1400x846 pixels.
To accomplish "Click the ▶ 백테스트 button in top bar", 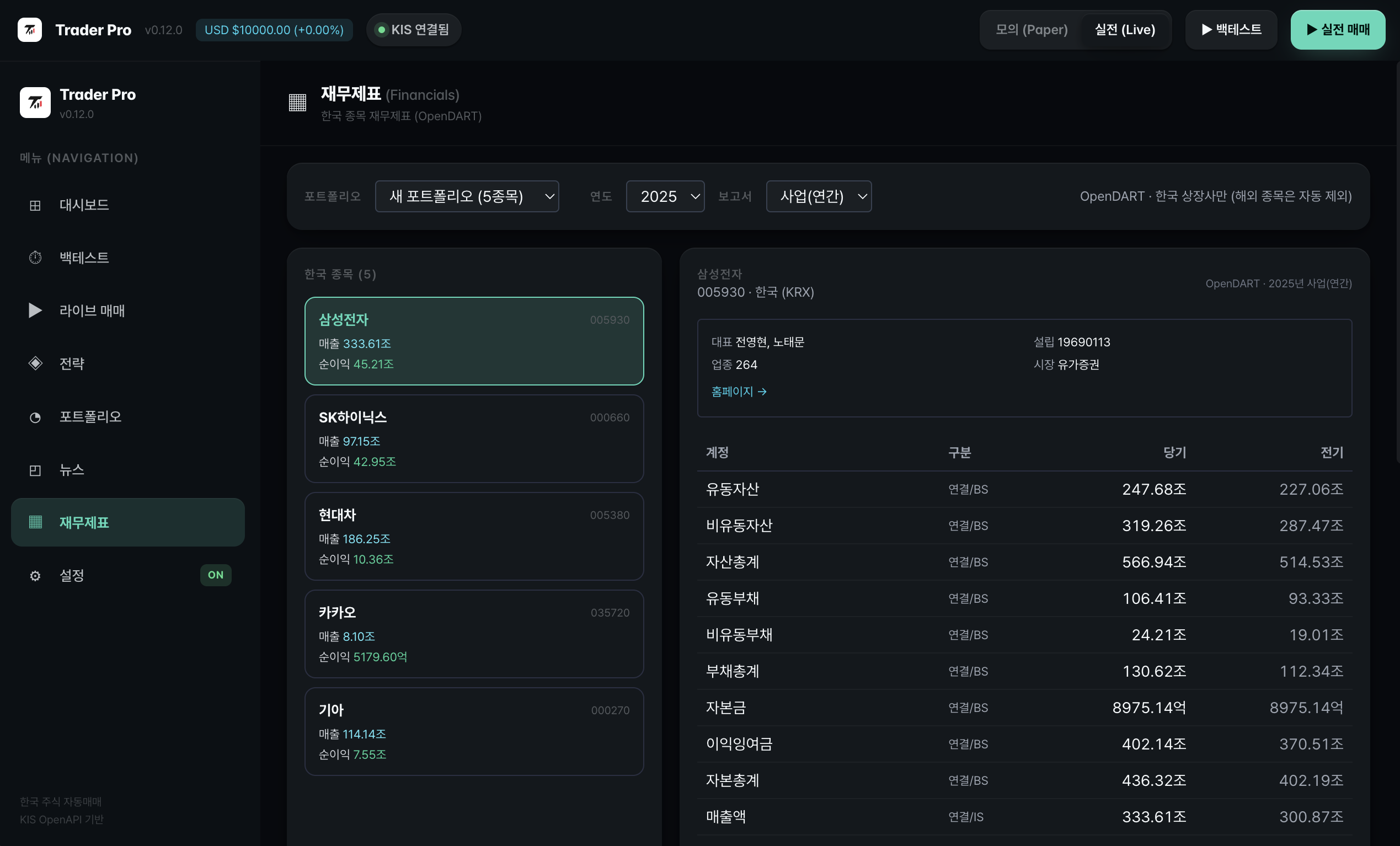I will pyautogui.click(x=1231, y=30).
